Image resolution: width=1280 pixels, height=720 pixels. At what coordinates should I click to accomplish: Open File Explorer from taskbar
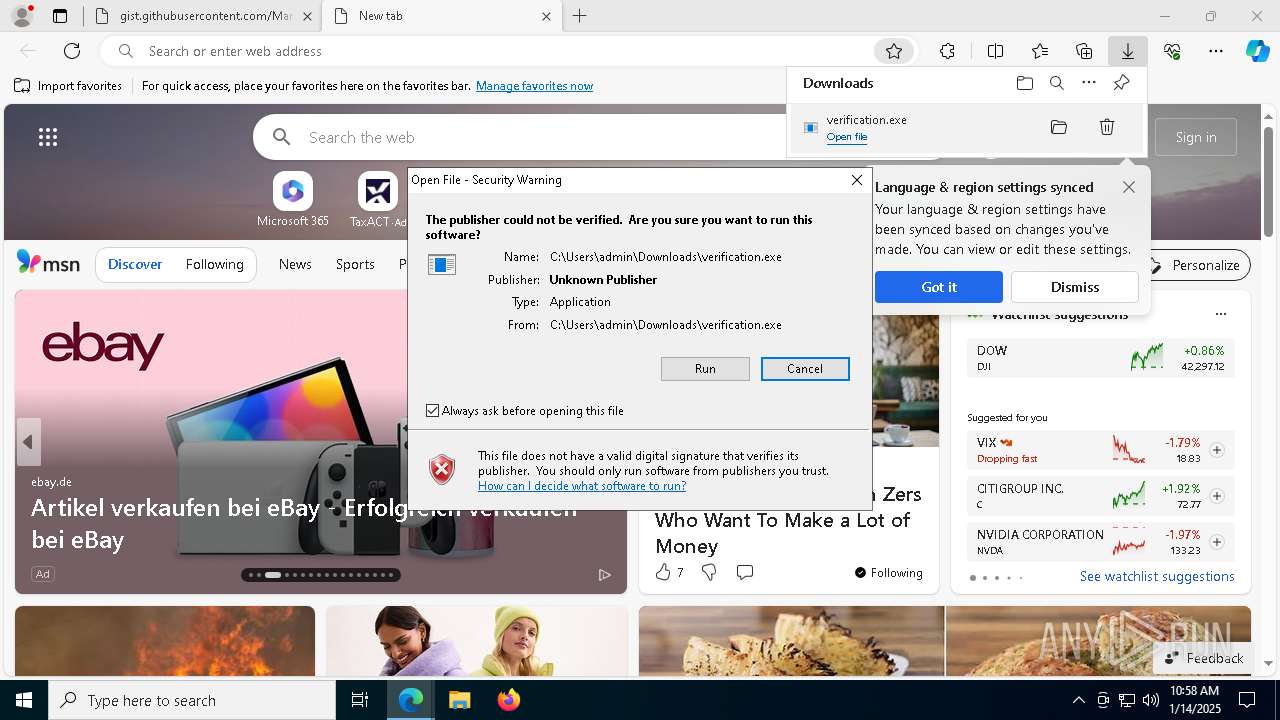click(x=459, y=700)
